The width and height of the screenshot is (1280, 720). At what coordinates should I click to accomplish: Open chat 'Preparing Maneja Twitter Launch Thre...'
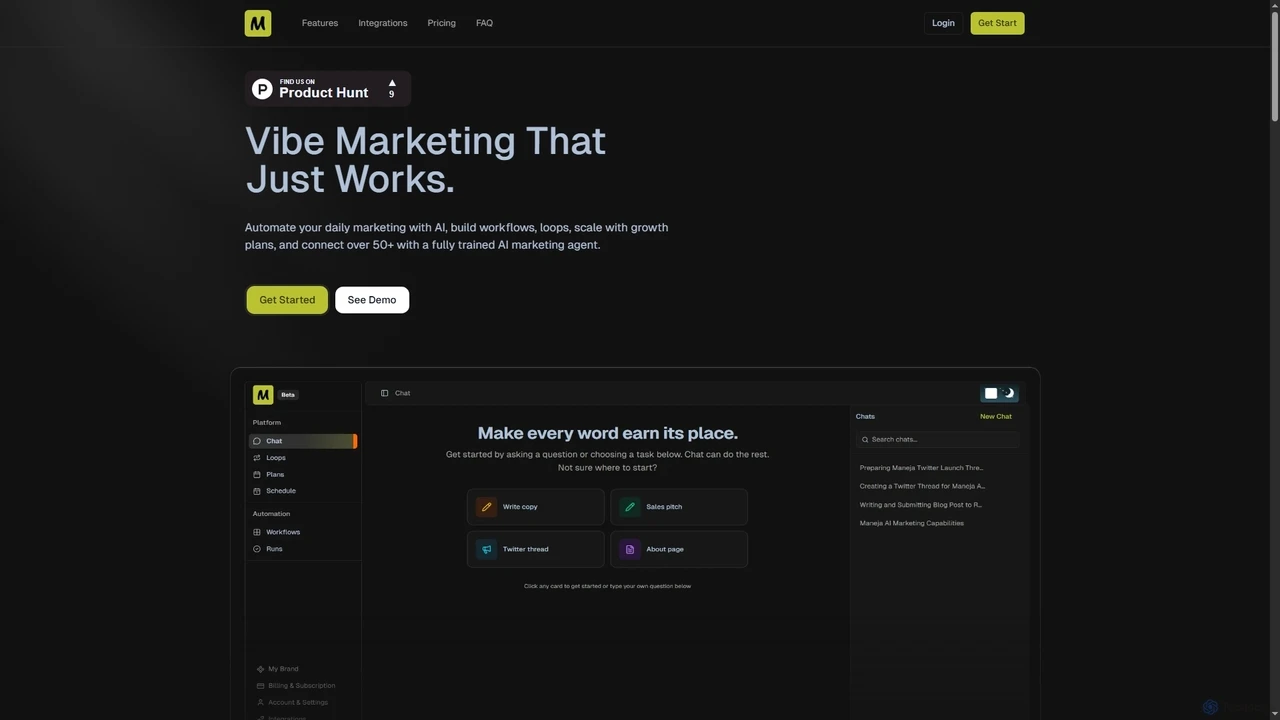click(x=921, y=468)
